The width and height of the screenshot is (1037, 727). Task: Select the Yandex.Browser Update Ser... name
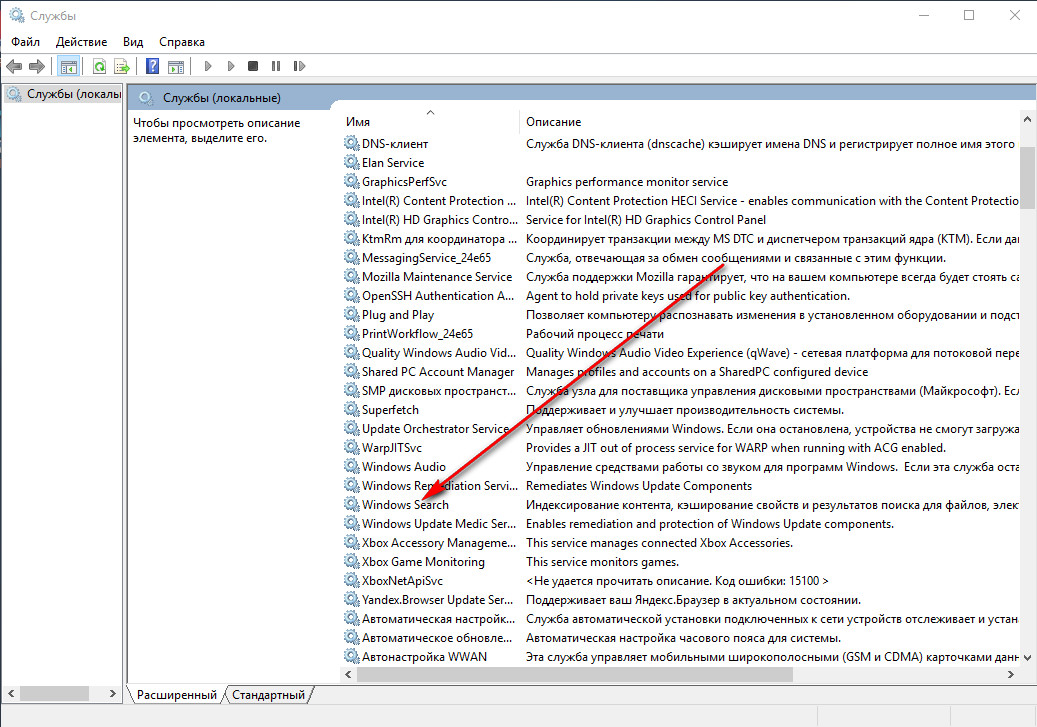(437, 599)
